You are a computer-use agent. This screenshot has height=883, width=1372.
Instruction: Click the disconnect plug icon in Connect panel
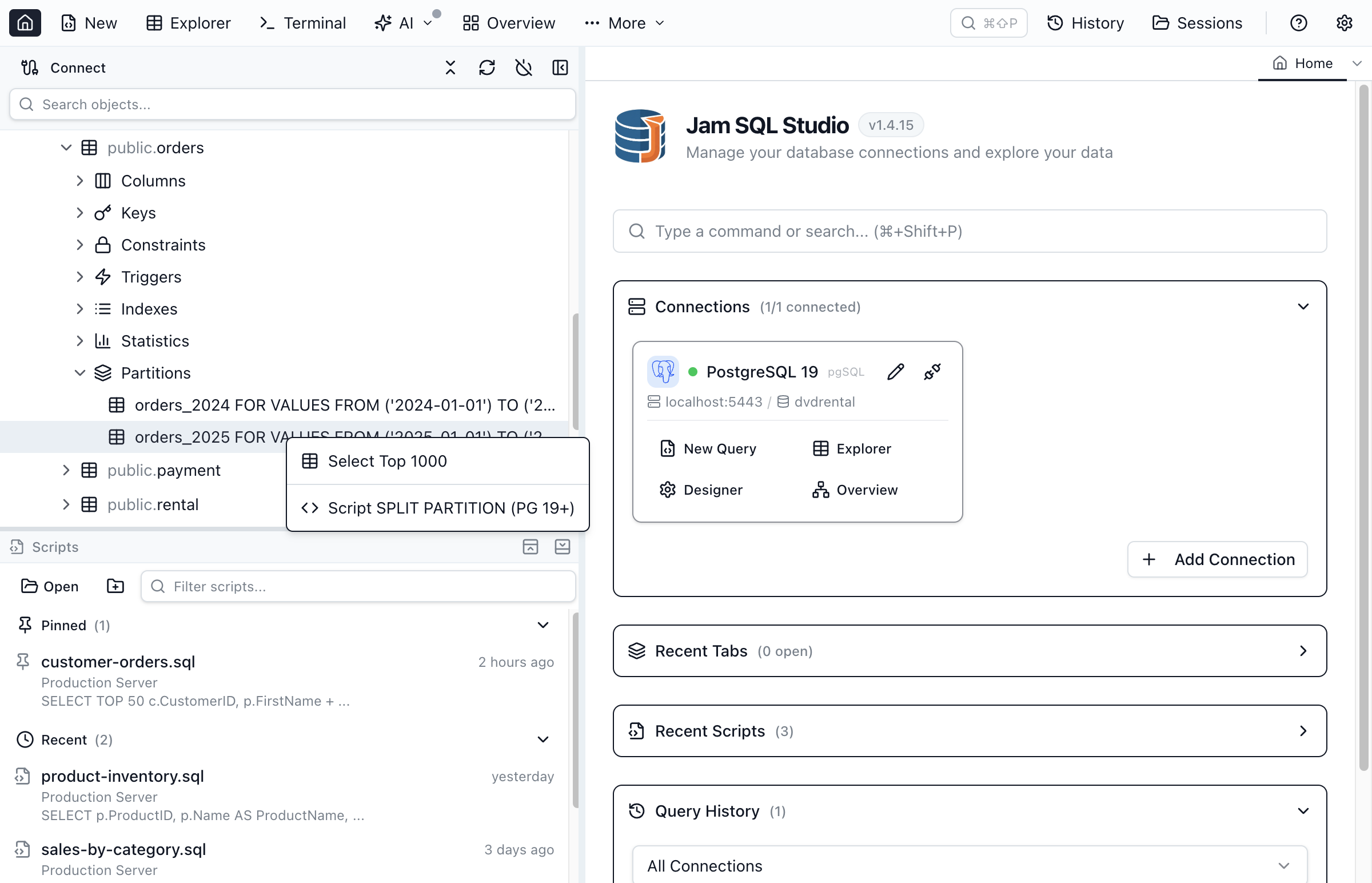point(523,67)
